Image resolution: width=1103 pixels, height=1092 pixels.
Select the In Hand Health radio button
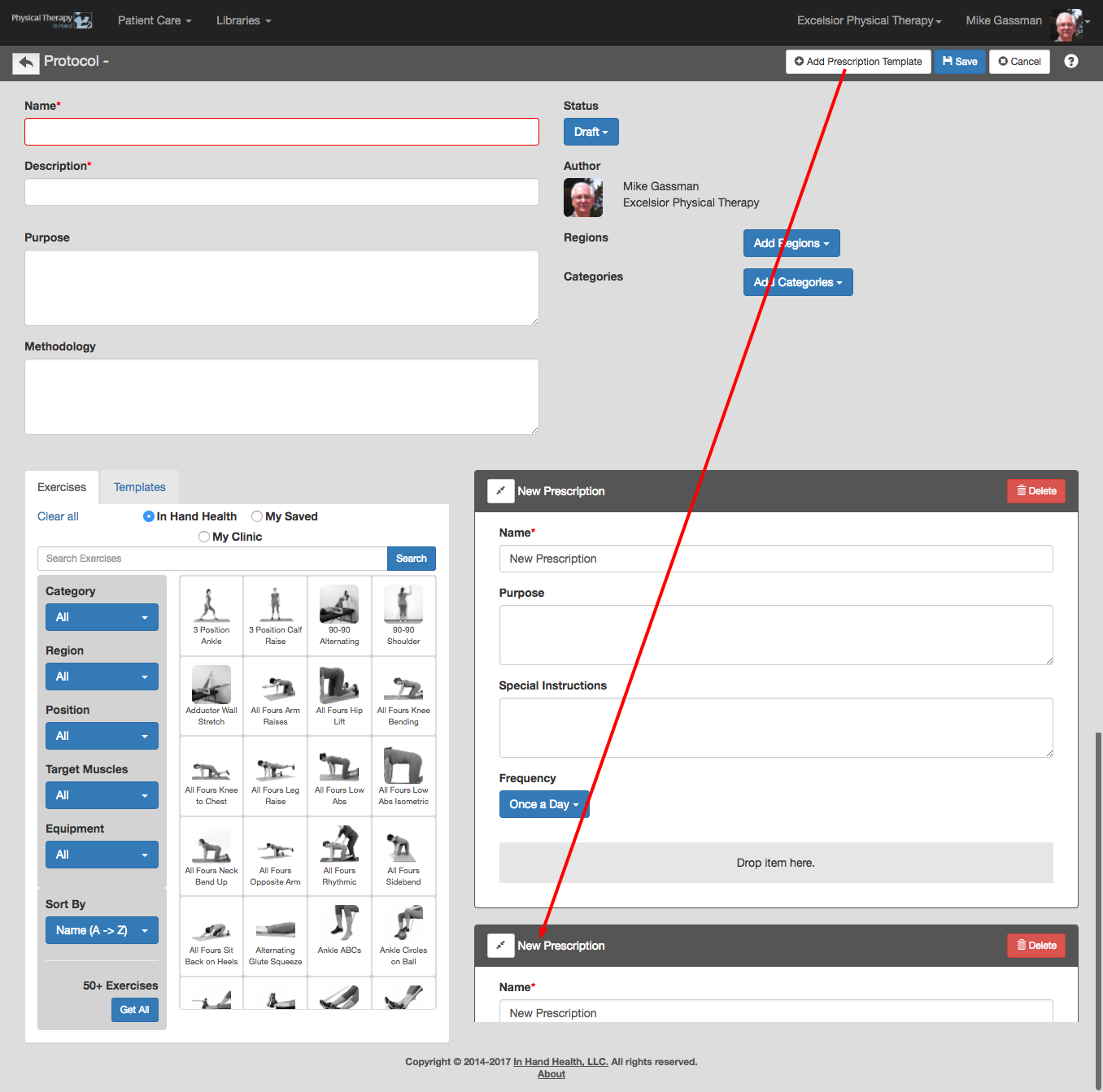click(x=149, y=516)
